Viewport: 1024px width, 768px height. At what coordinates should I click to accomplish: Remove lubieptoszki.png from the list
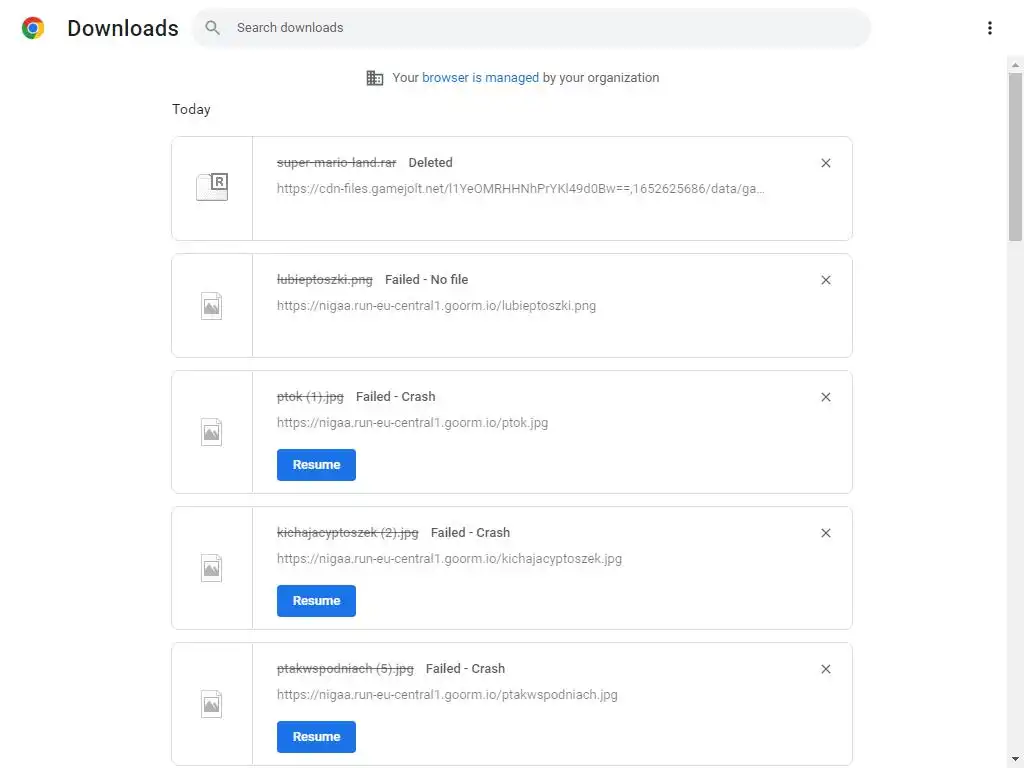click(826, 280)
